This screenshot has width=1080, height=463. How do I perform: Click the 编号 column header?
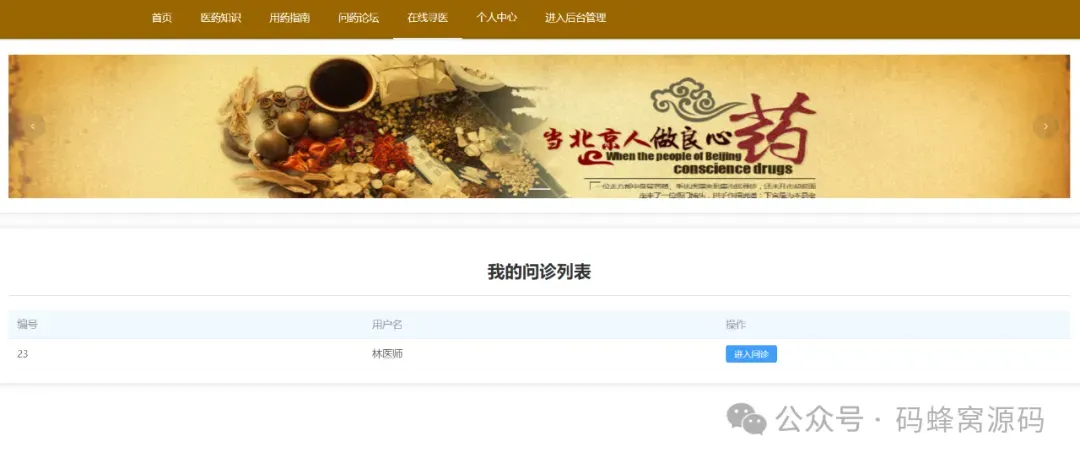tap(28, 325)
